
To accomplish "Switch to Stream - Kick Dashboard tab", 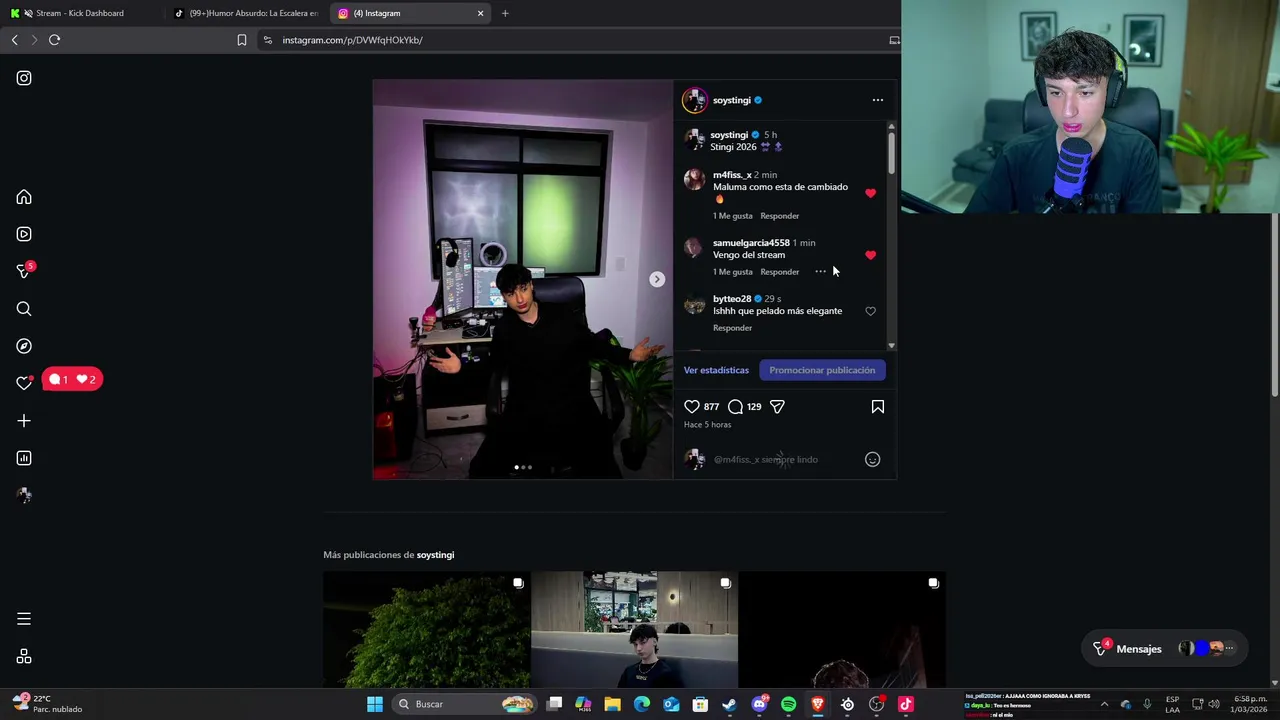I will [82, 13].
